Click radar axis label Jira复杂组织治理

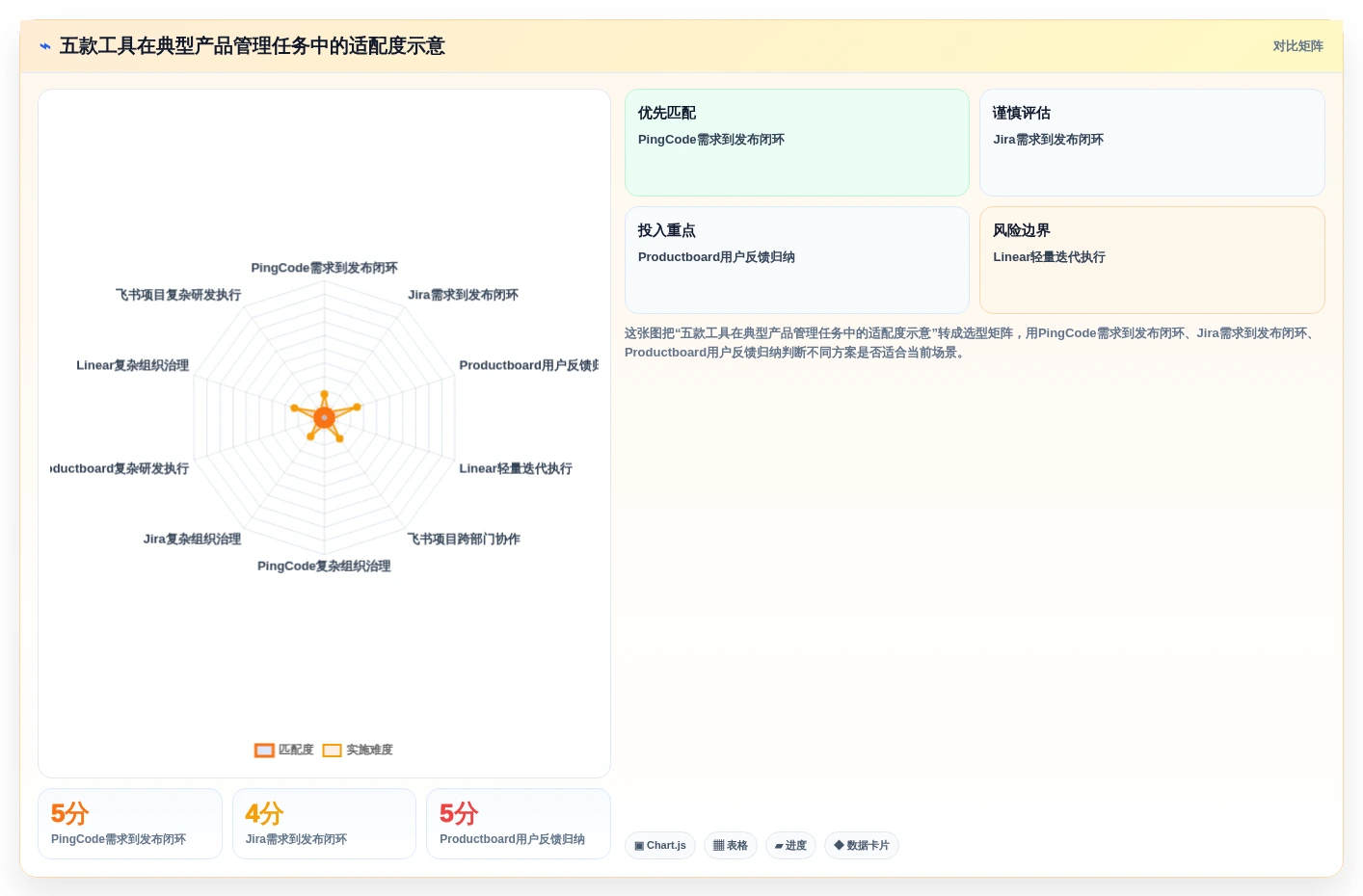tap(192, 539)
